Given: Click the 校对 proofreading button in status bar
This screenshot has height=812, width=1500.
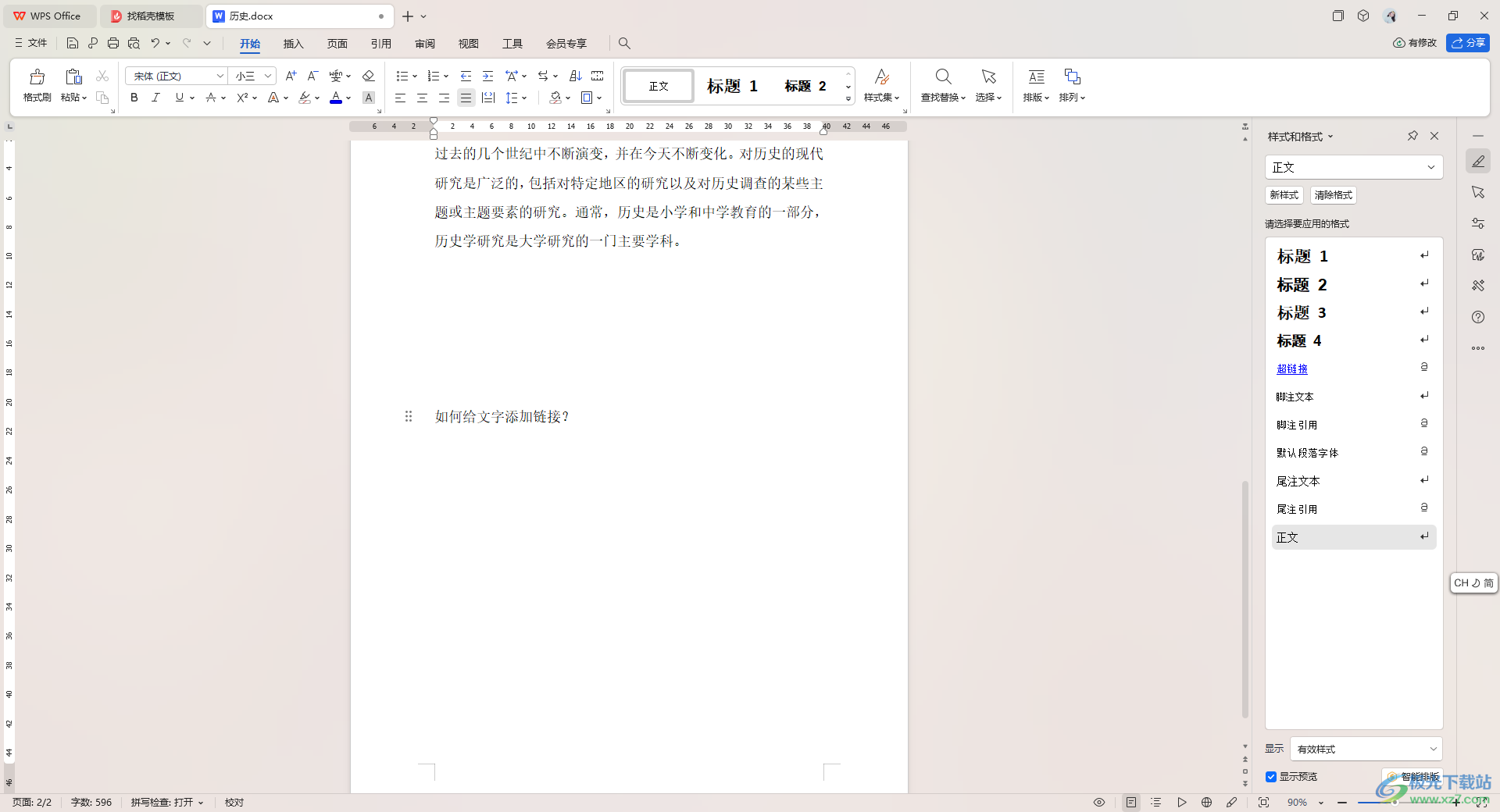Looking at the screenshot, I should (x=234, y=802).
